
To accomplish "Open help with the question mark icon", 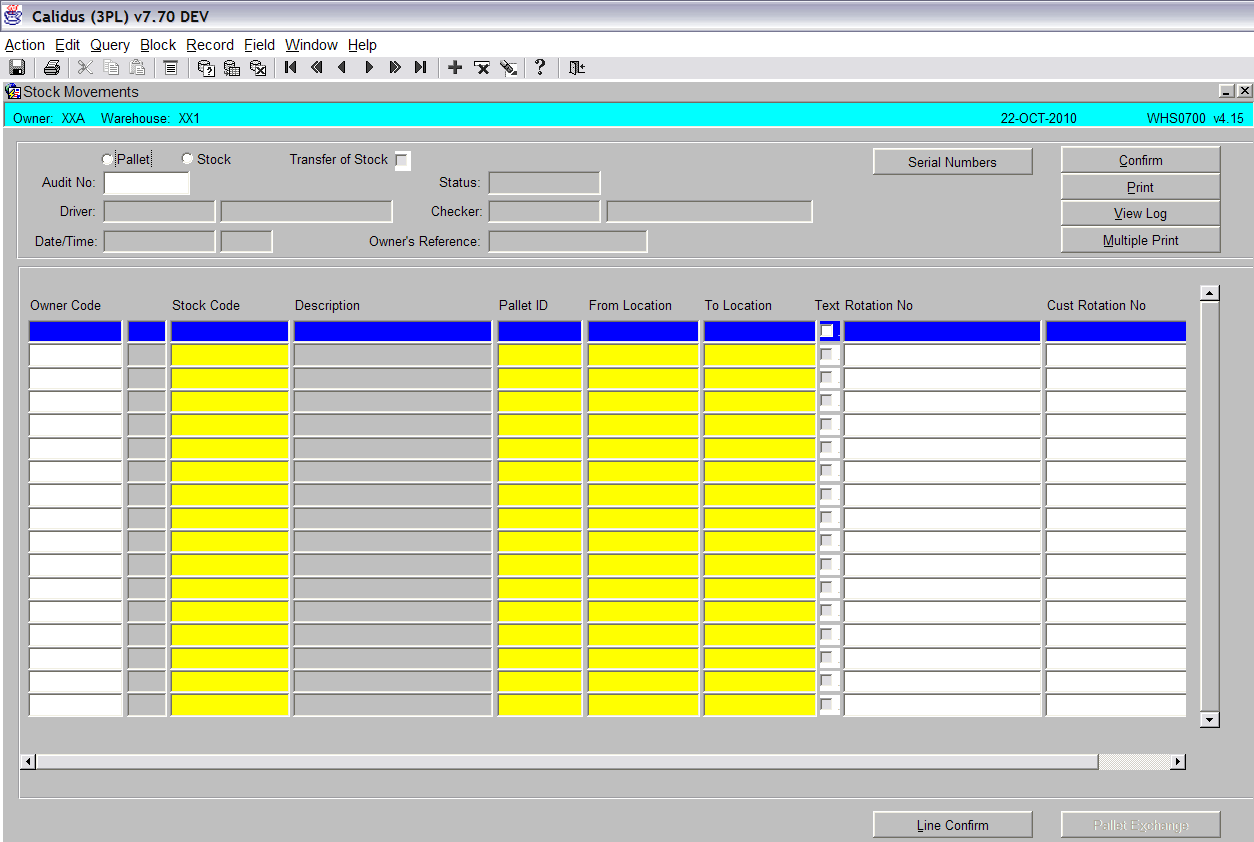I will 540,67.
